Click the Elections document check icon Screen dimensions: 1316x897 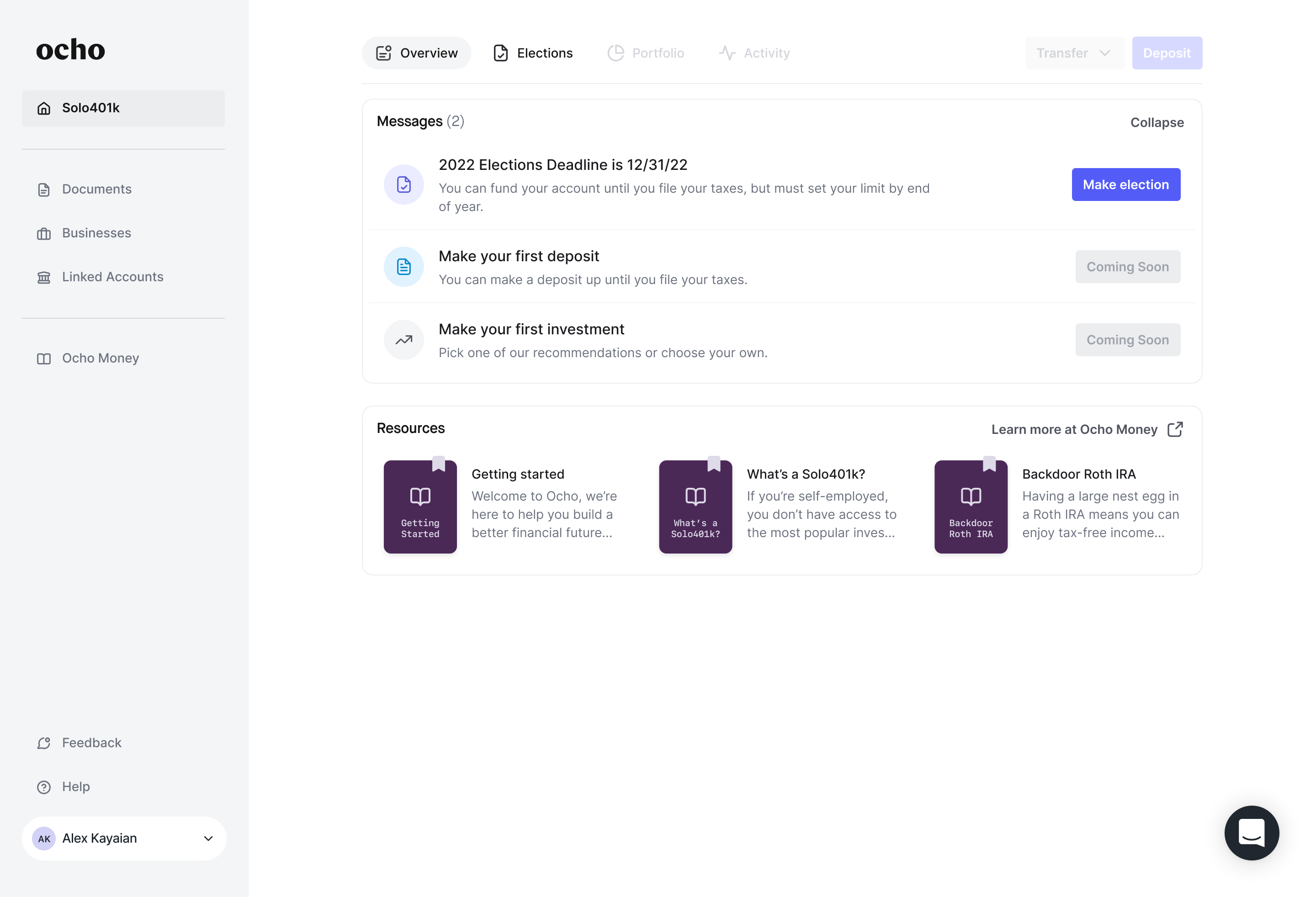(x=500, y=53)
